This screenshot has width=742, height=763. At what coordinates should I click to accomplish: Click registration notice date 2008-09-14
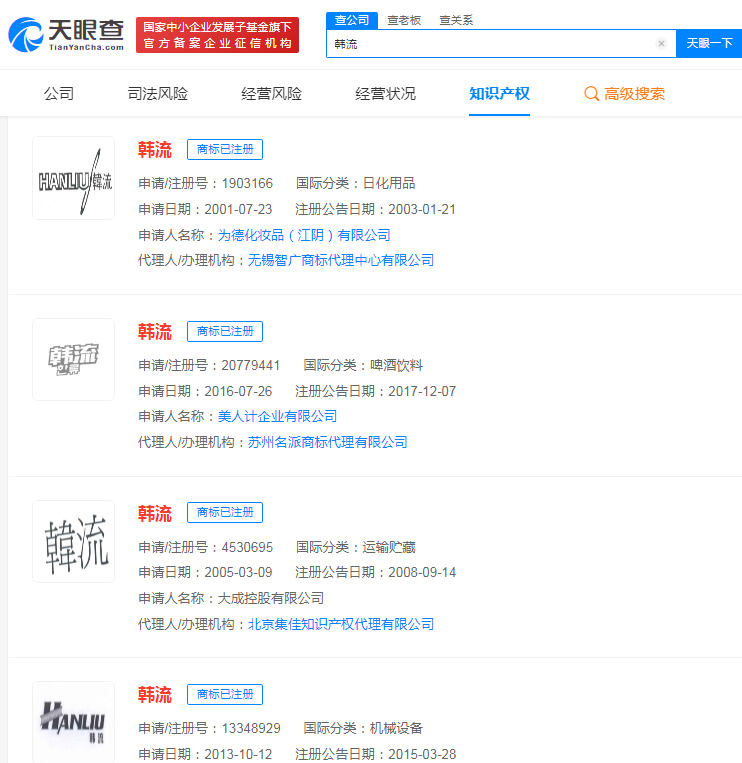(422, 573)
